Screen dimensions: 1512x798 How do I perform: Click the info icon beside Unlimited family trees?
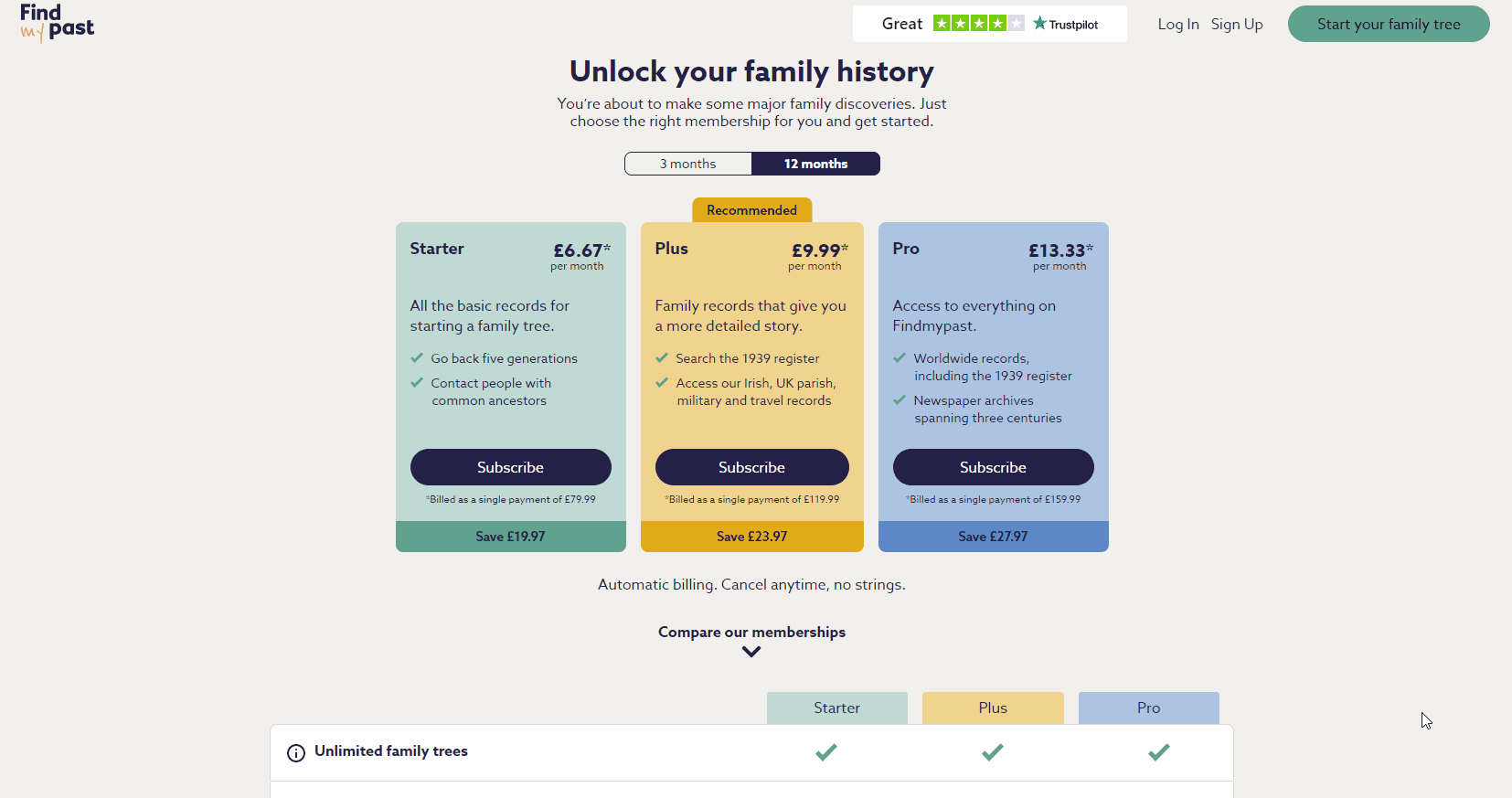click(x=294, y=752)
